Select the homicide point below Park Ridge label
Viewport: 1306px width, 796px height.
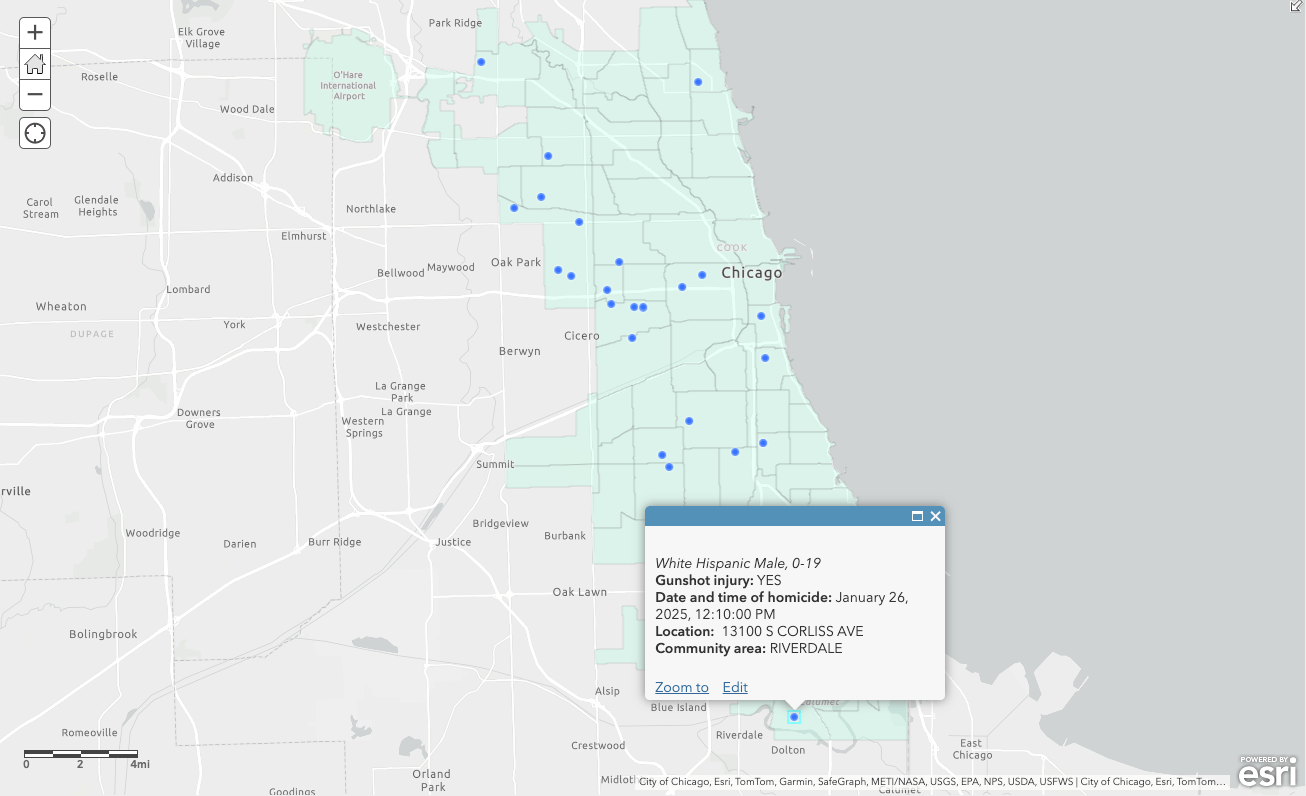(481, 62)
